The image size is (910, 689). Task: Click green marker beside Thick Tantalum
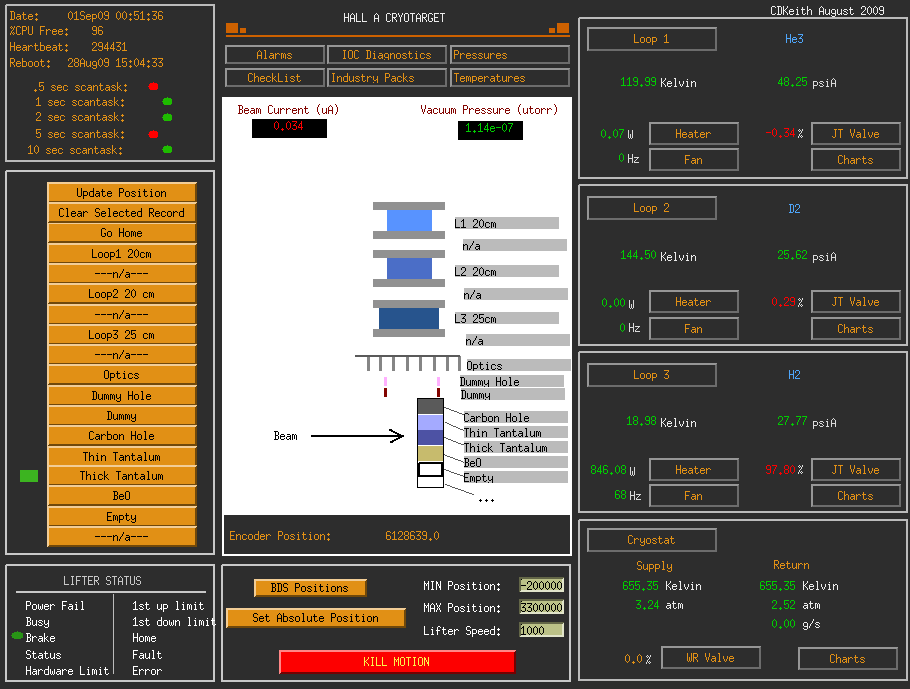pos(29,476)
